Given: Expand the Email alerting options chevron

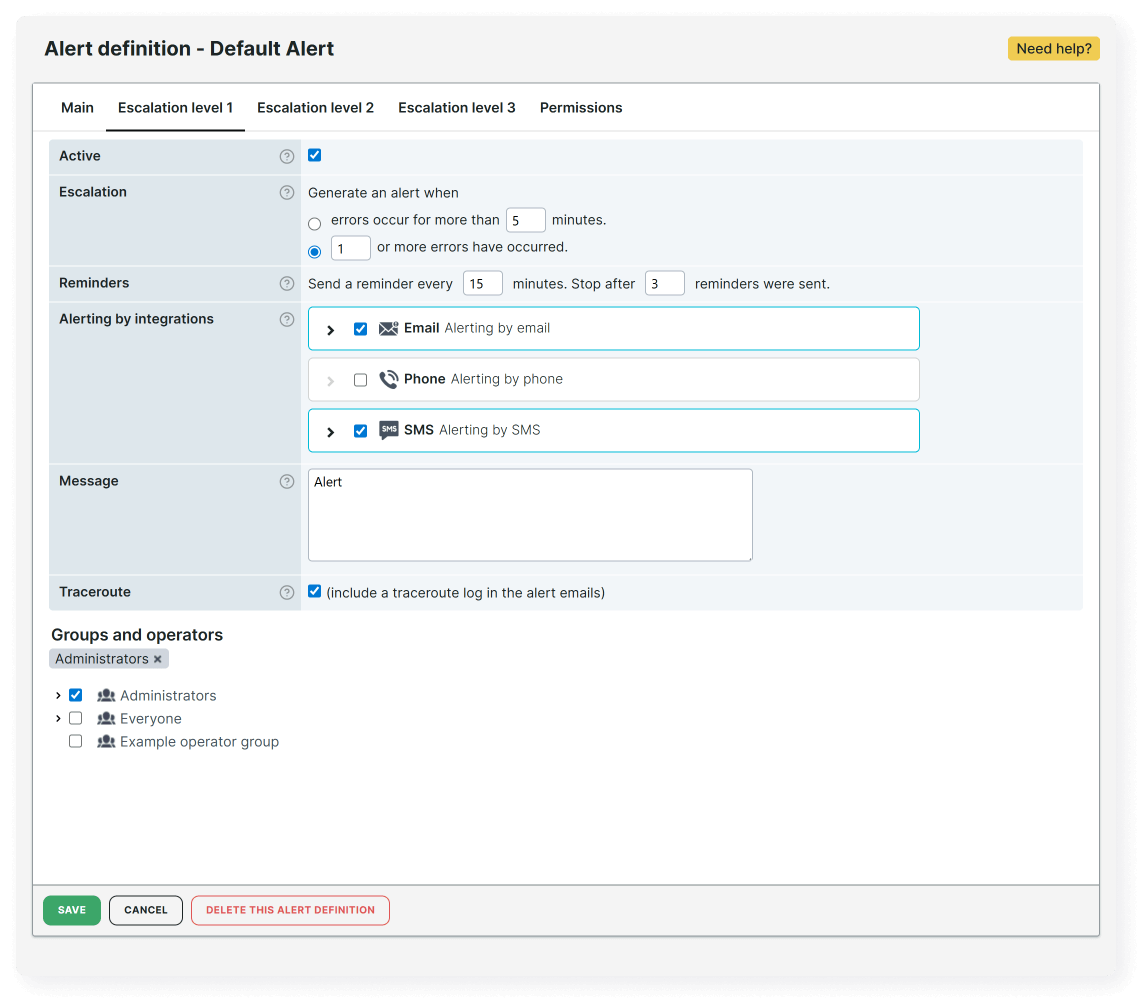Looking at the screenshot, I should 331,328.
